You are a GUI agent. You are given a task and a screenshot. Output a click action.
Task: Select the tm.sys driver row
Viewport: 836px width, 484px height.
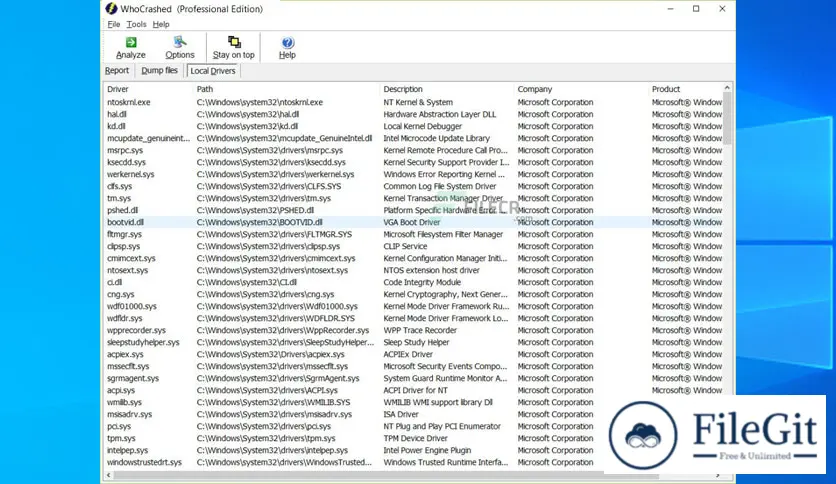413,198
